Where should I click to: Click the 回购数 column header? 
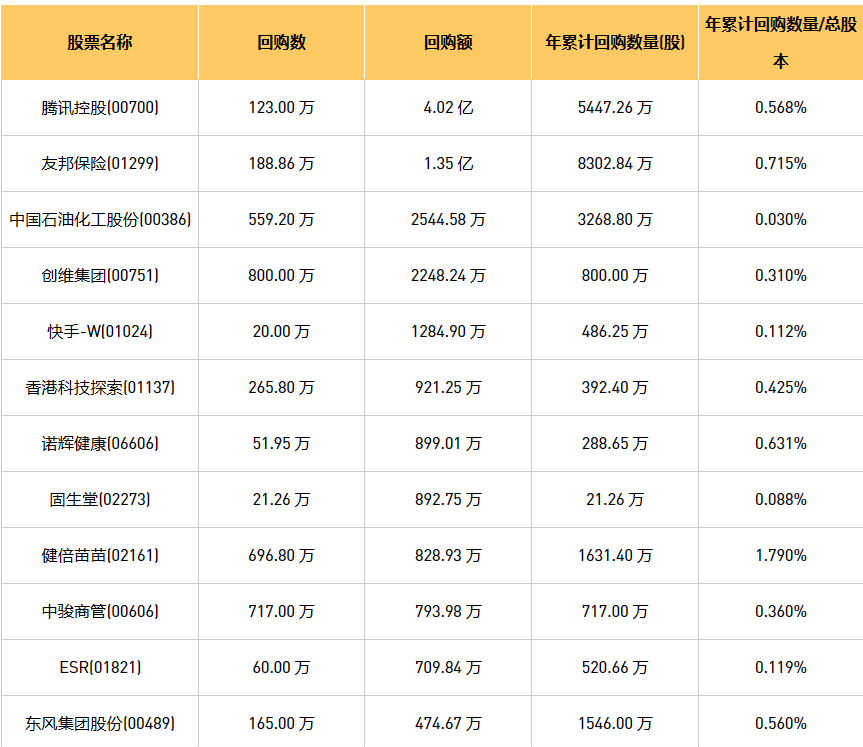point(281,43)
